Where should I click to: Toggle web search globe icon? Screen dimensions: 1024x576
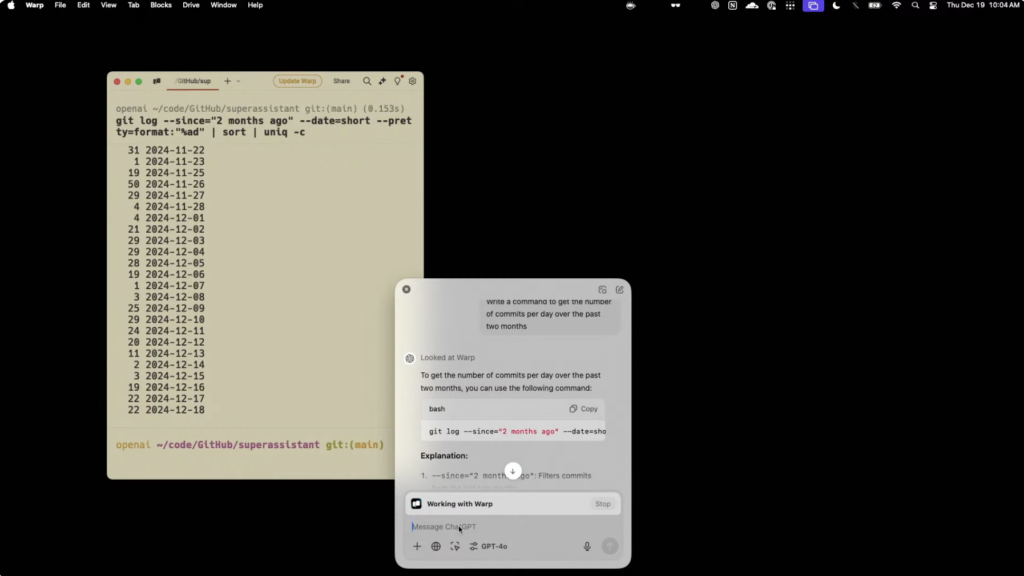tap(436, 546)
